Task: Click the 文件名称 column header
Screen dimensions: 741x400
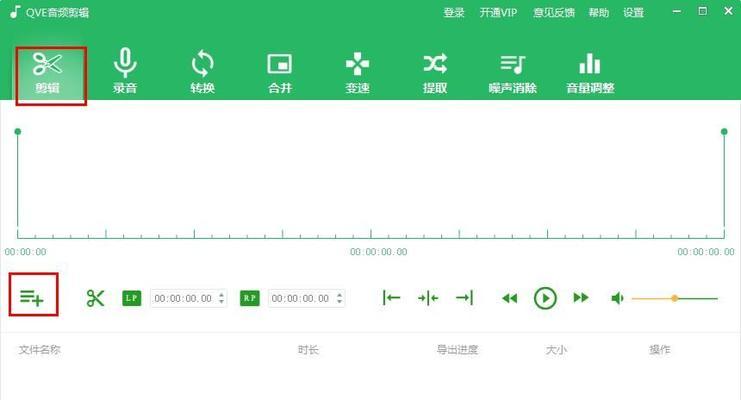Action: (40, 350)
